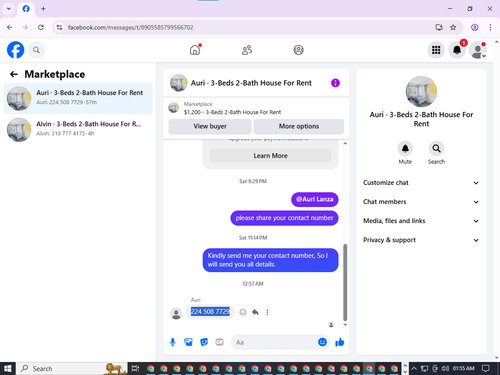Reload the page in browser
Viewport: 500px width, 375px height.
pos(41,27)
